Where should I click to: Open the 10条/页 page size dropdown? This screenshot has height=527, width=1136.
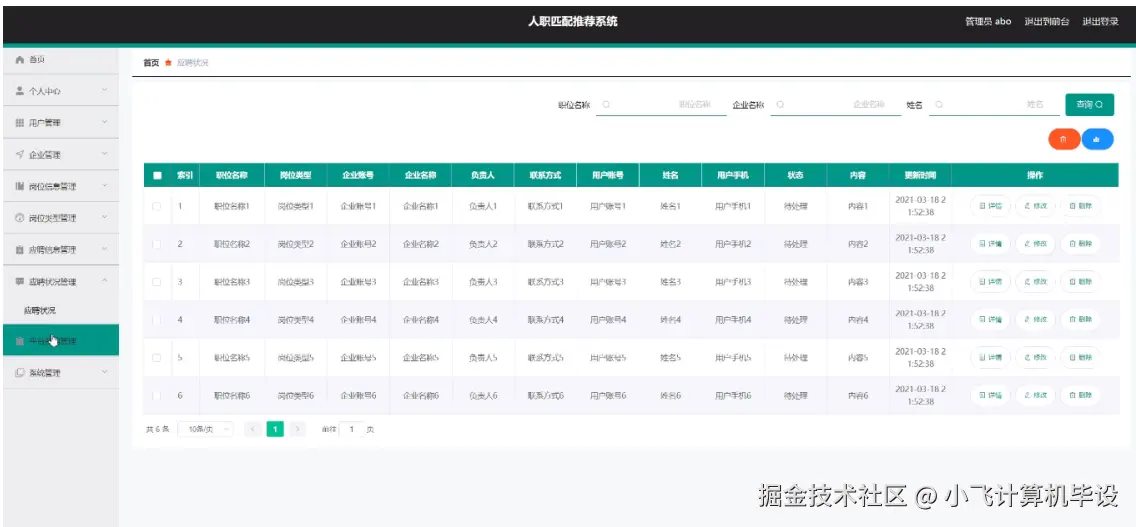pyautogui.click(x=206, y=429)
